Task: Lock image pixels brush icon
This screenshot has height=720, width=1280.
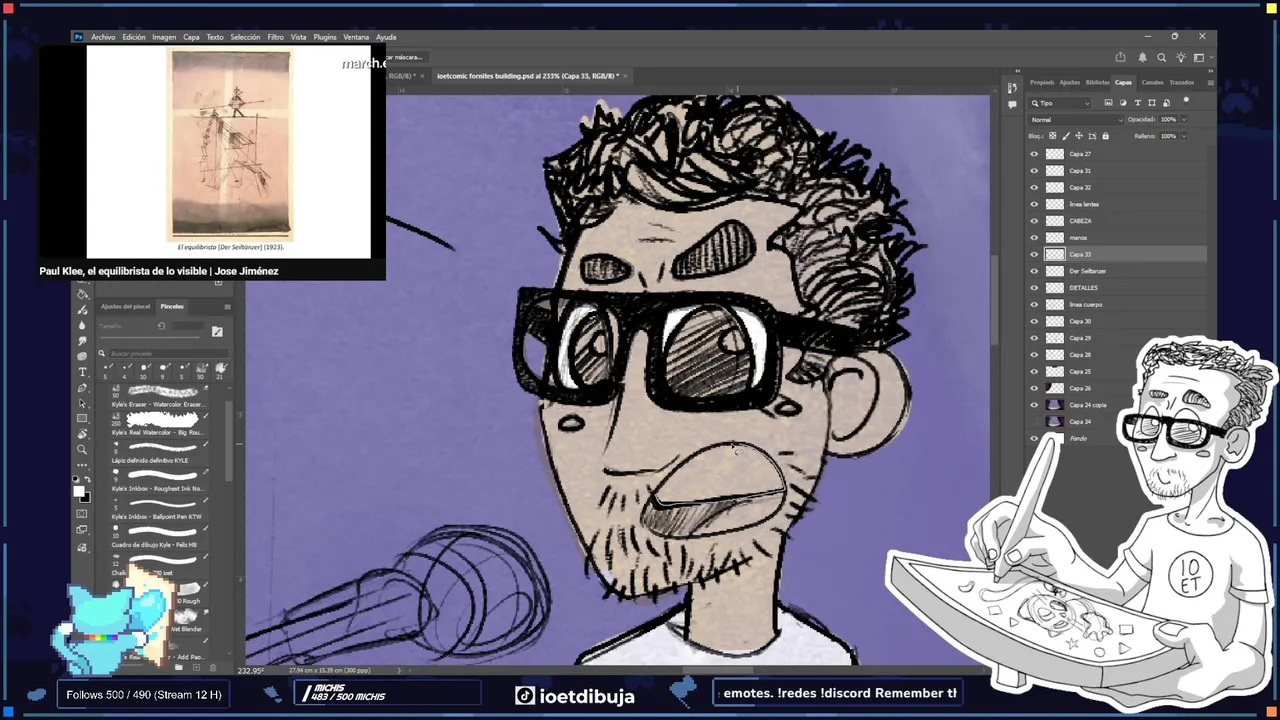Action: point(1066,136)
